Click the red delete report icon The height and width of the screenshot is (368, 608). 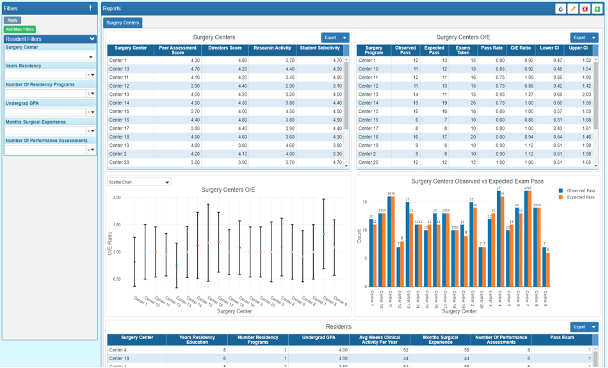[585, 9]
